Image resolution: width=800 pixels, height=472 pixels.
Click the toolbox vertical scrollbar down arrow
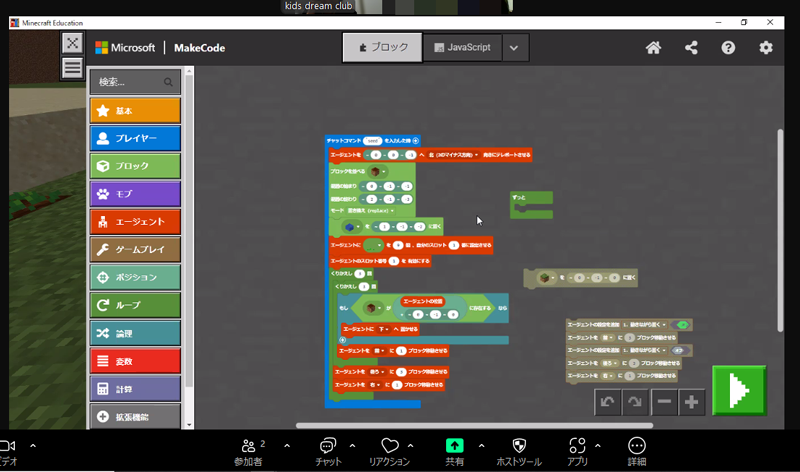pos(189,425)
